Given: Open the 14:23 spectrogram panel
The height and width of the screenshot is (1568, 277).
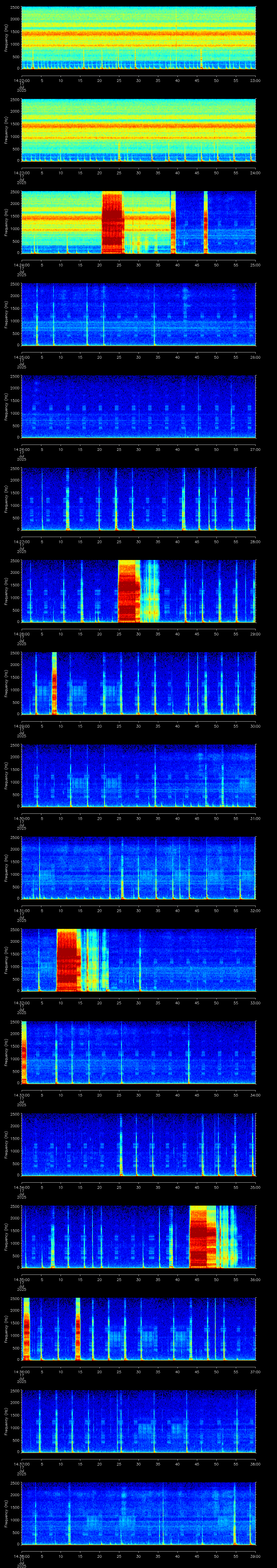Looking at the screenshot, I should [x=138, y=130].
